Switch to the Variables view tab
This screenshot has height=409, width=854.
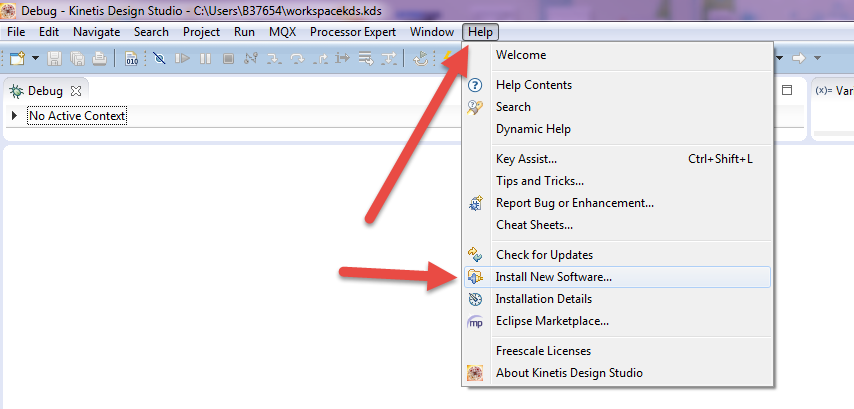point(833,91)
